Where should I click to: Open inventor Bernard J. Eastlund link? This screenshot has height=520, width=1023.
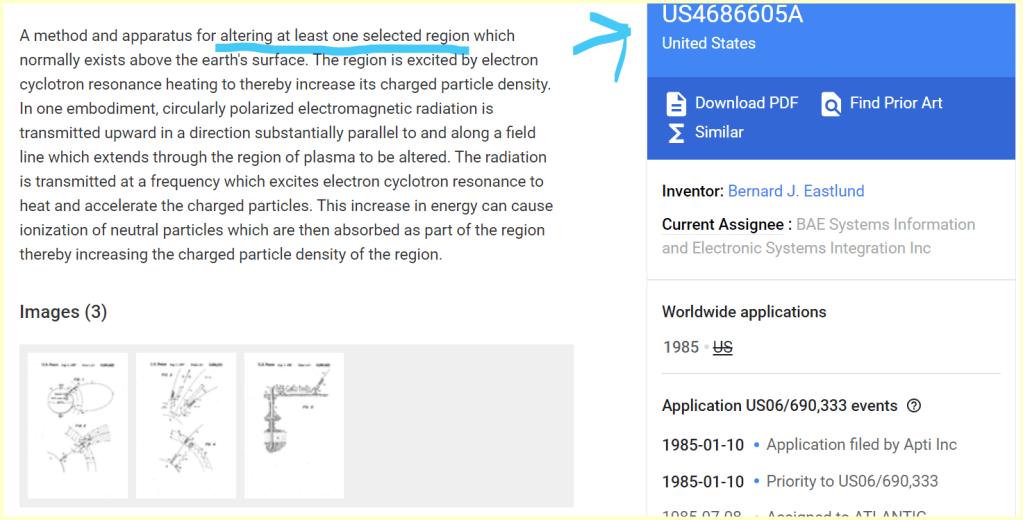pyautogui.click(x=796, y=191)
